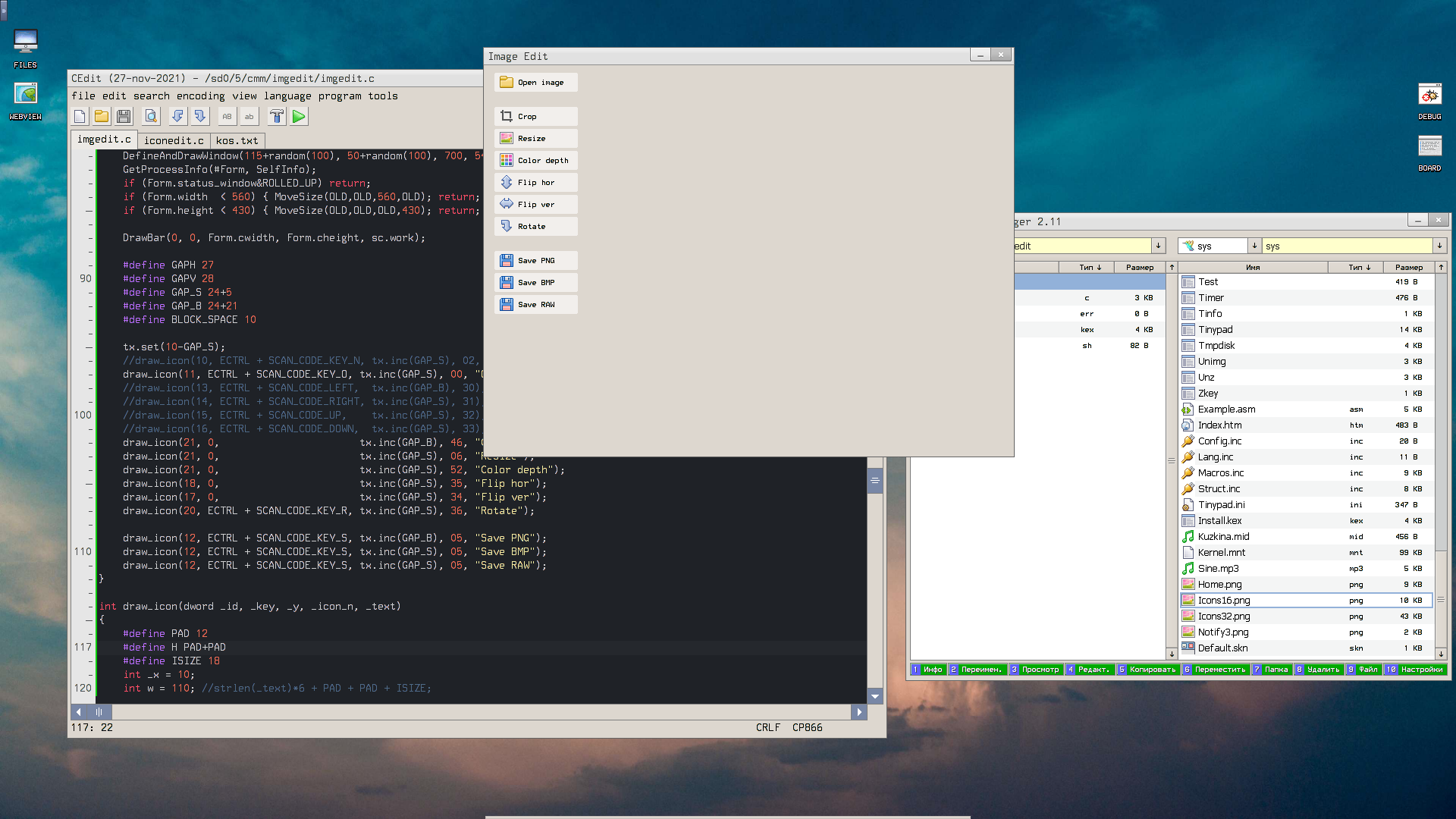Click the Rotate tool button
Screen dimensions: 1456x819
(x=535, y=227)
